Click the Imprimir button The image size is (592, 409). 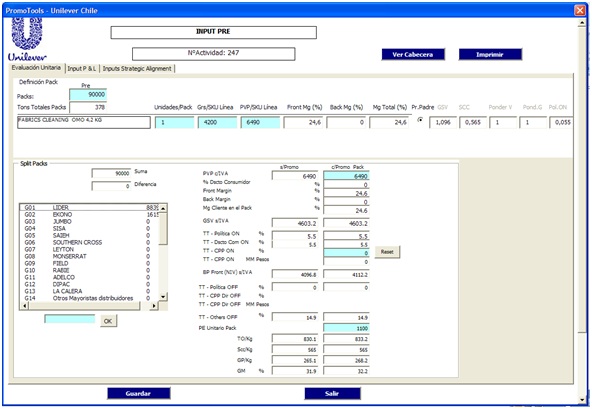490,54
